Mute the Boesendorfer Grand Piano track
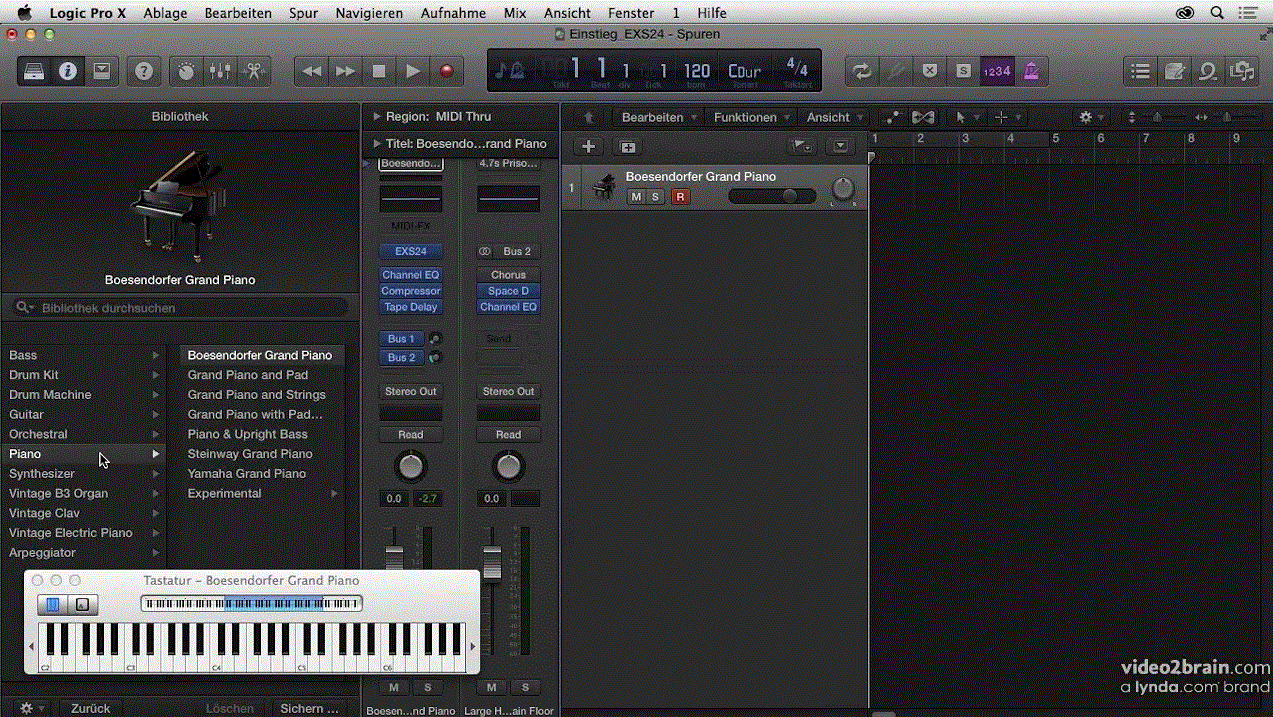This screenshot has height=717, width=1273. 636,197
